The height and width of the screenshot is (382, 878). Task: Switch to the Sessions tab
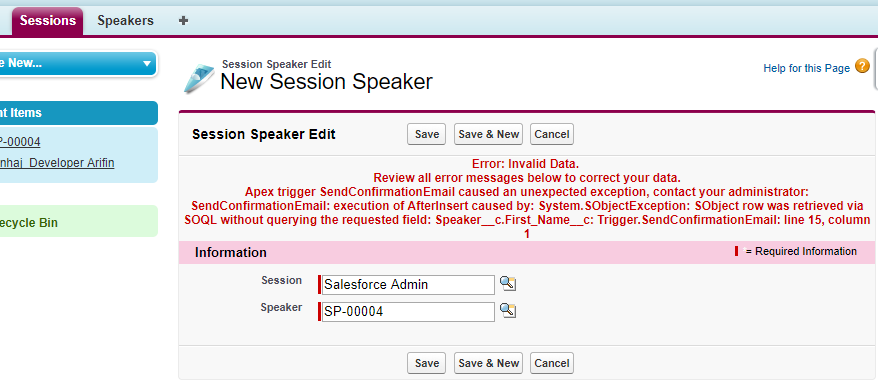(x=48, y=21)
